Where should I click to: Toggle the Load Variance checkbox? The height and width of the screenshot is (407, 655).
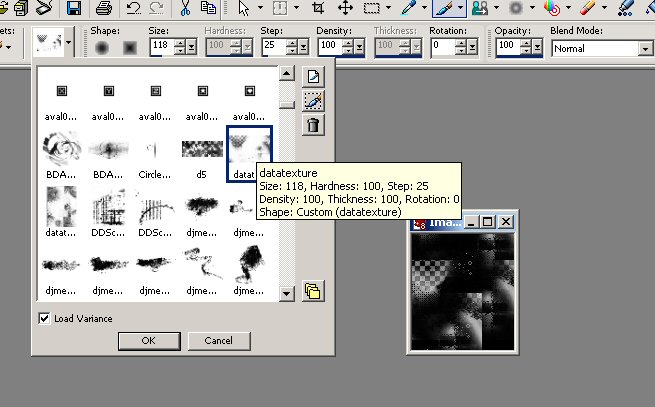44,319
